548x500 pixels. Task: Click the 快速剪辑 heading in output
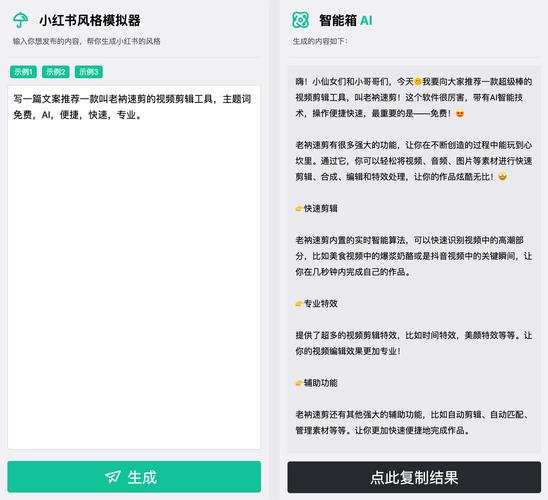[321, 209]
